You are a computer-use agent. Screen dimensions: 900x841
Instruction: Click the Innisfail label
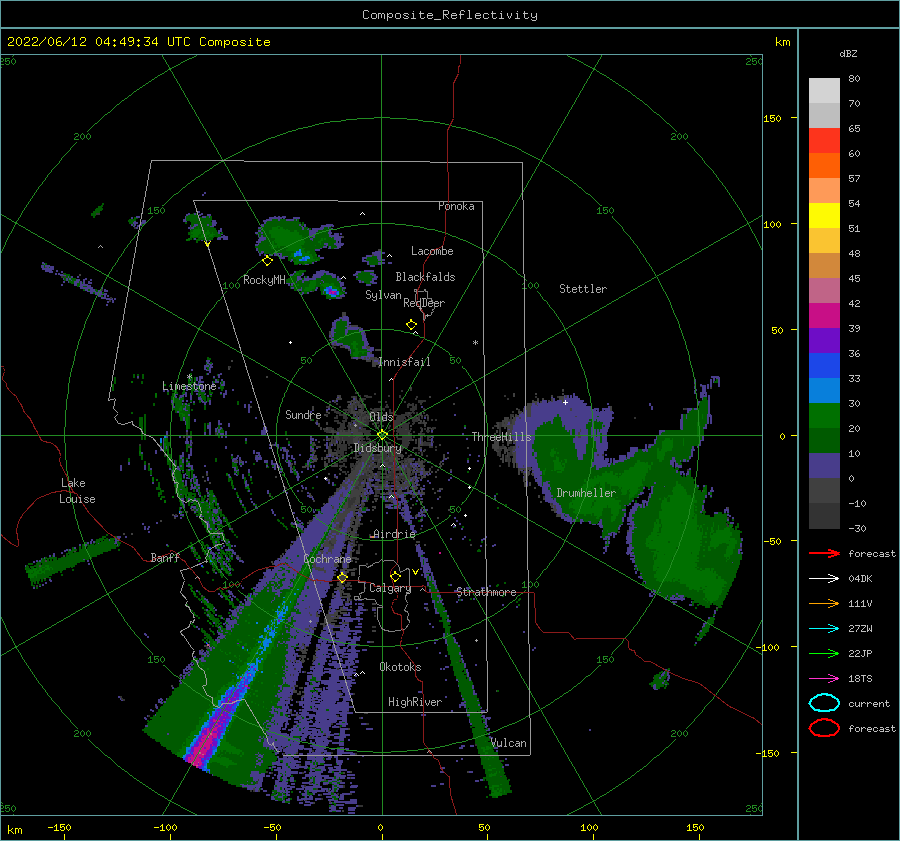pyautogui.click(x=404, y=362)
